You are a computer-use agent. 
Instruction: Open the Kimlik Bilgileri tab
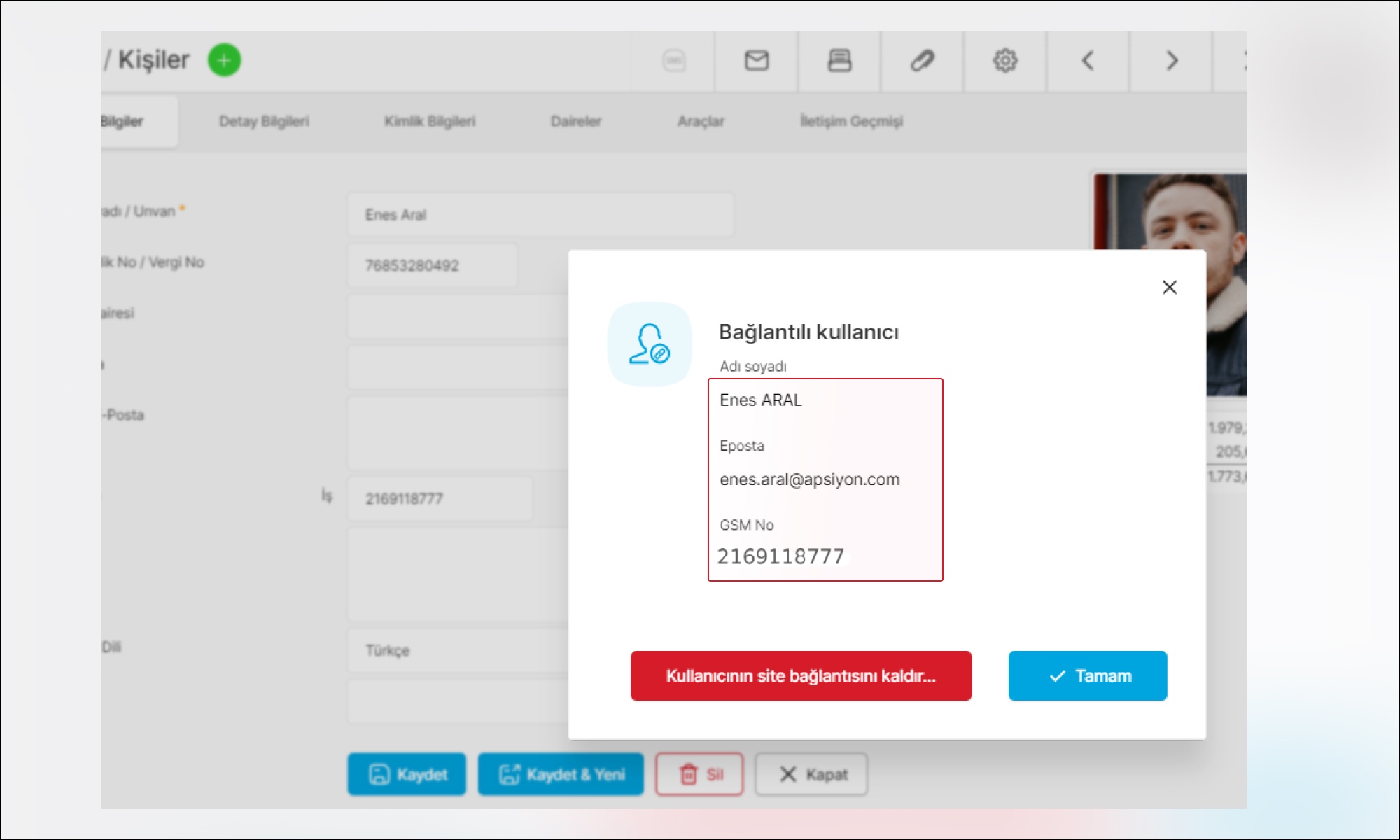click(429, 121)
